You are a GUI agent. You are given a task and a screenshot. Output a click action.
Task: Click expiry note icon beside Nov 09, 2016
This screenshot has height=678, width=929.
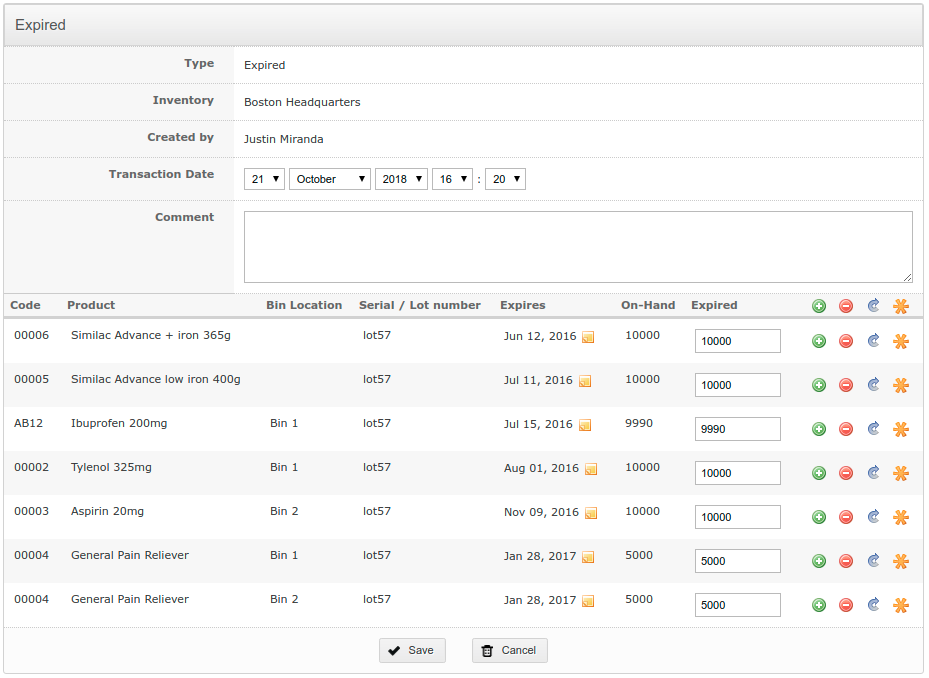tap(591, 513)
